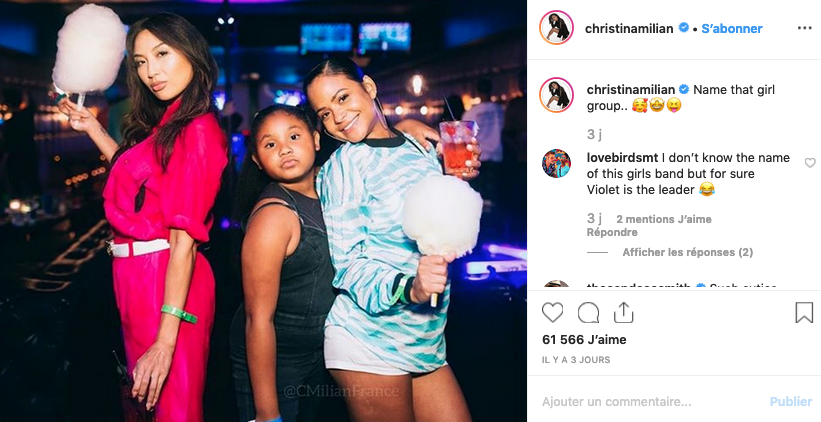821x422 pixels.
Task: Save post with the bookmark icon
Action: [804, 313]
